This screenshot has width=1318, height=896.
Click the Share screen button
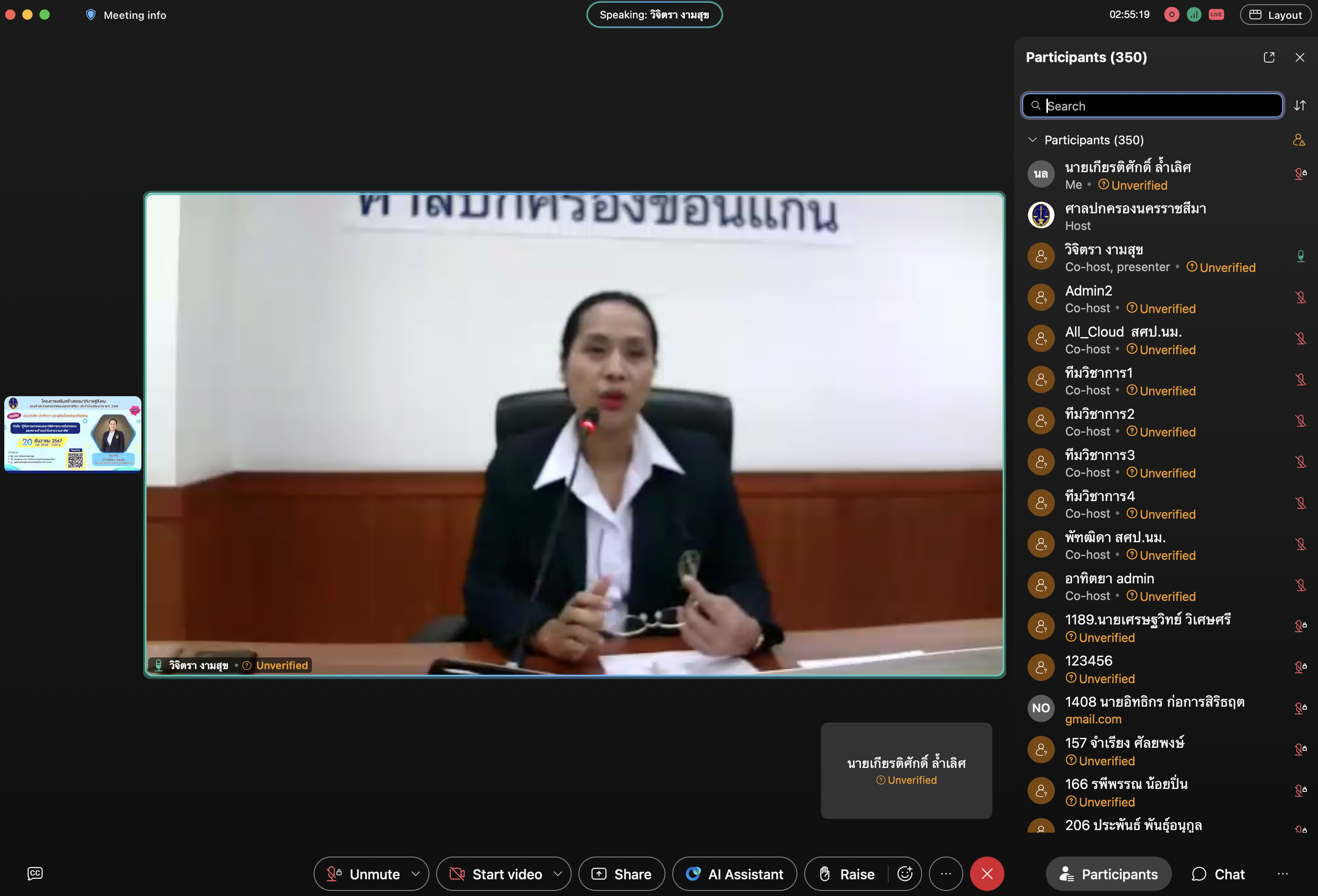(621, 873)
